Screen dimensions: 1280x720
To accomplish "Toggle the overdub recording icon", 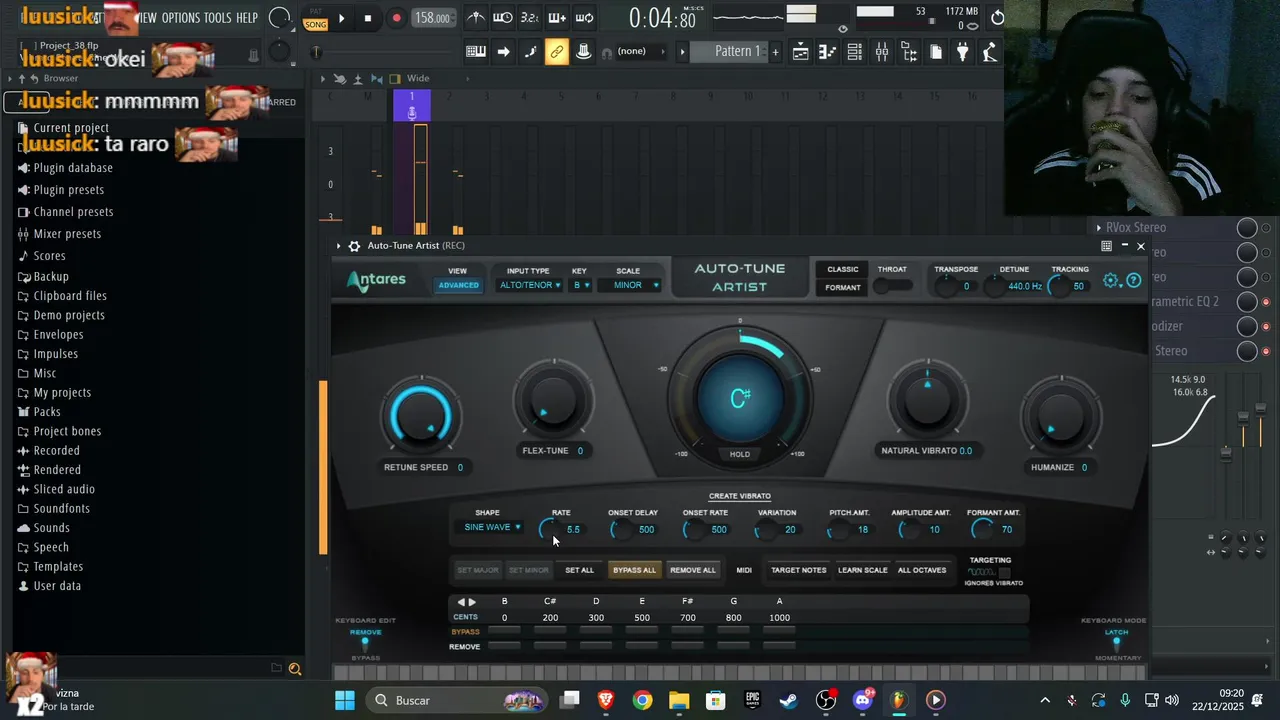I will (557, 17).
